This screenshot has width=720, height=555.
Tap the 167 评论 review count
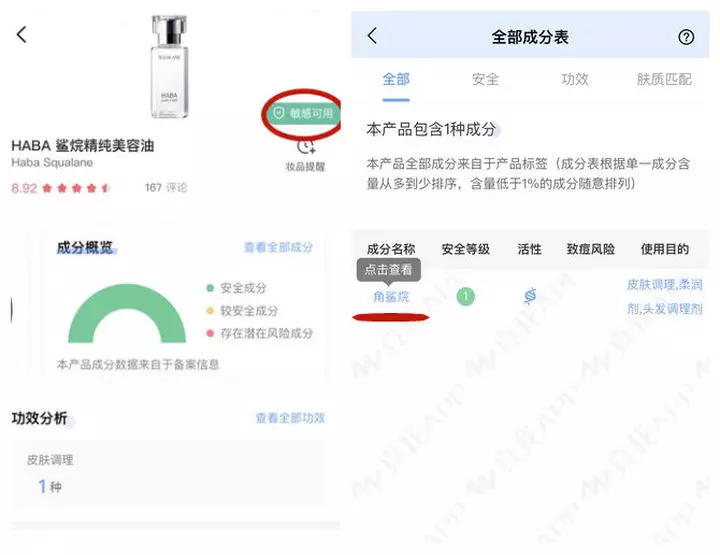pos(166,187)
